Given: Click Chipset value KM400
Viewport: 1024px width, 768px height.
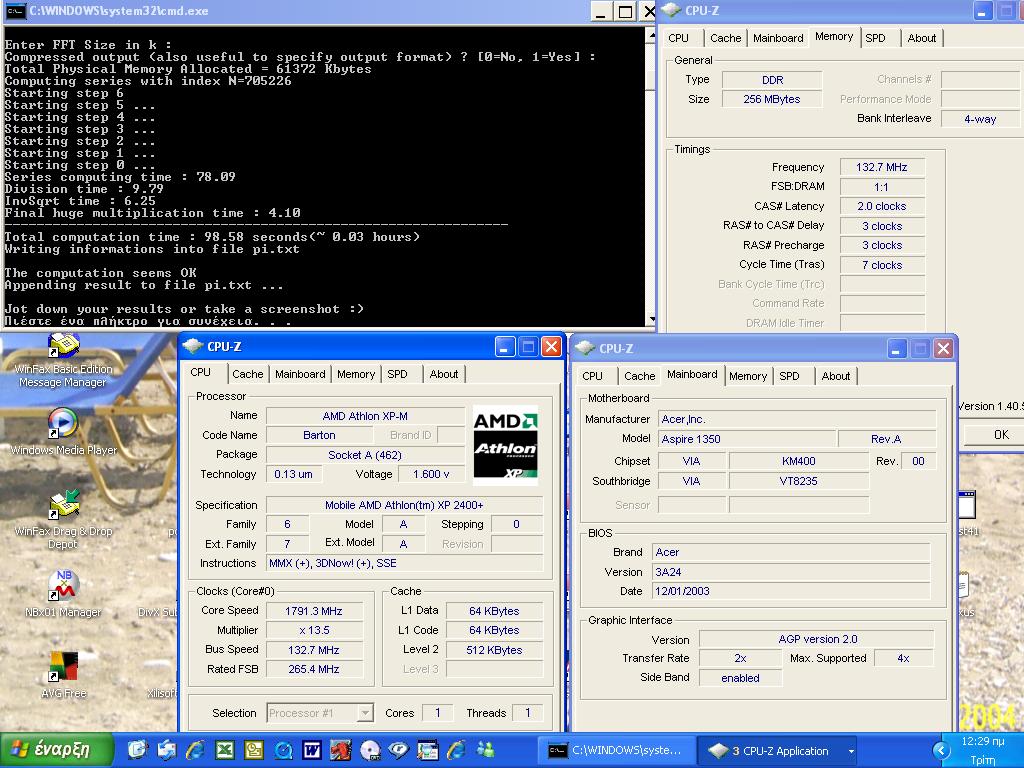Looking at the screenshot, I should [x=799, y=461].
